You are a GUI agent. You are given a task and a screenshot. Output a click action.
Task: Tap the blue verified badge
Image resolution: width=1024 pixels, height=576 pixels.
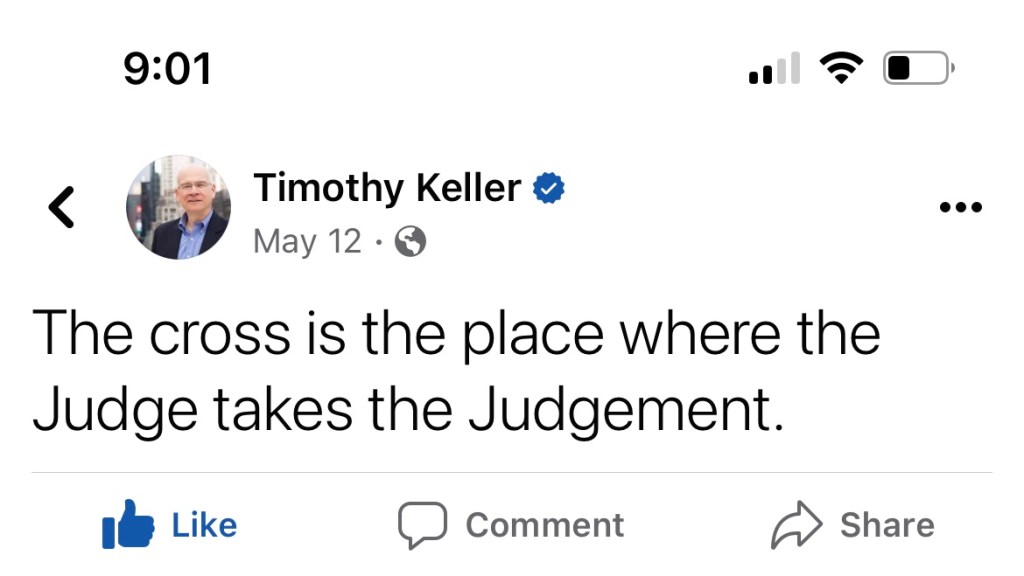click(548, 188)
